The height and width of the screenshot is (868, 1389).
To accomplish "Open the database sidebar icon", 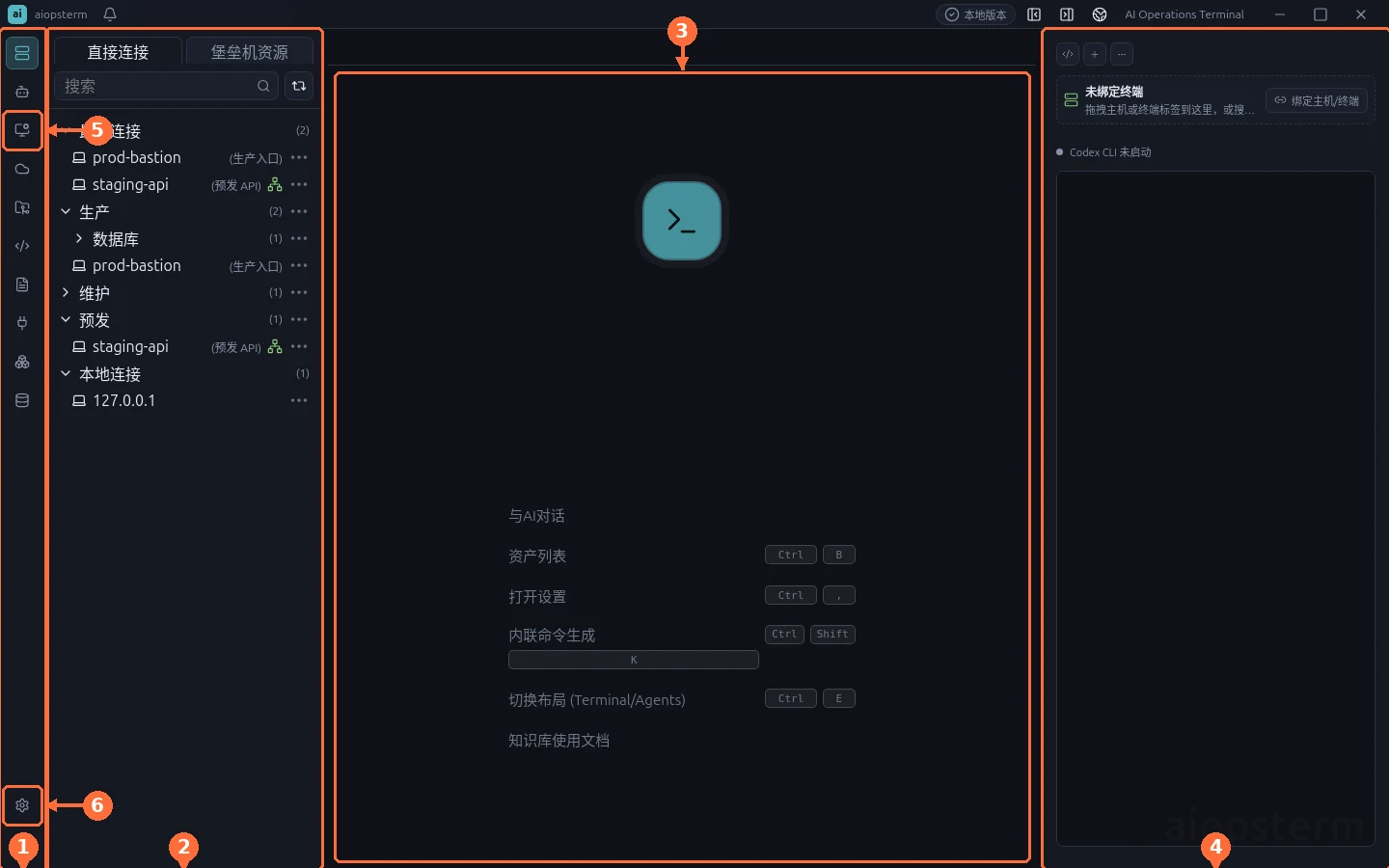I will tap(22, 400).
